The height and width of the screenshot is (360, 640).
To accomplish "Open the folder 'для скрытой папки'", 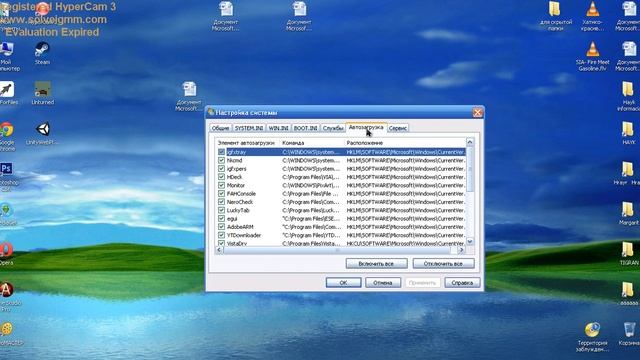I will 556,16.
